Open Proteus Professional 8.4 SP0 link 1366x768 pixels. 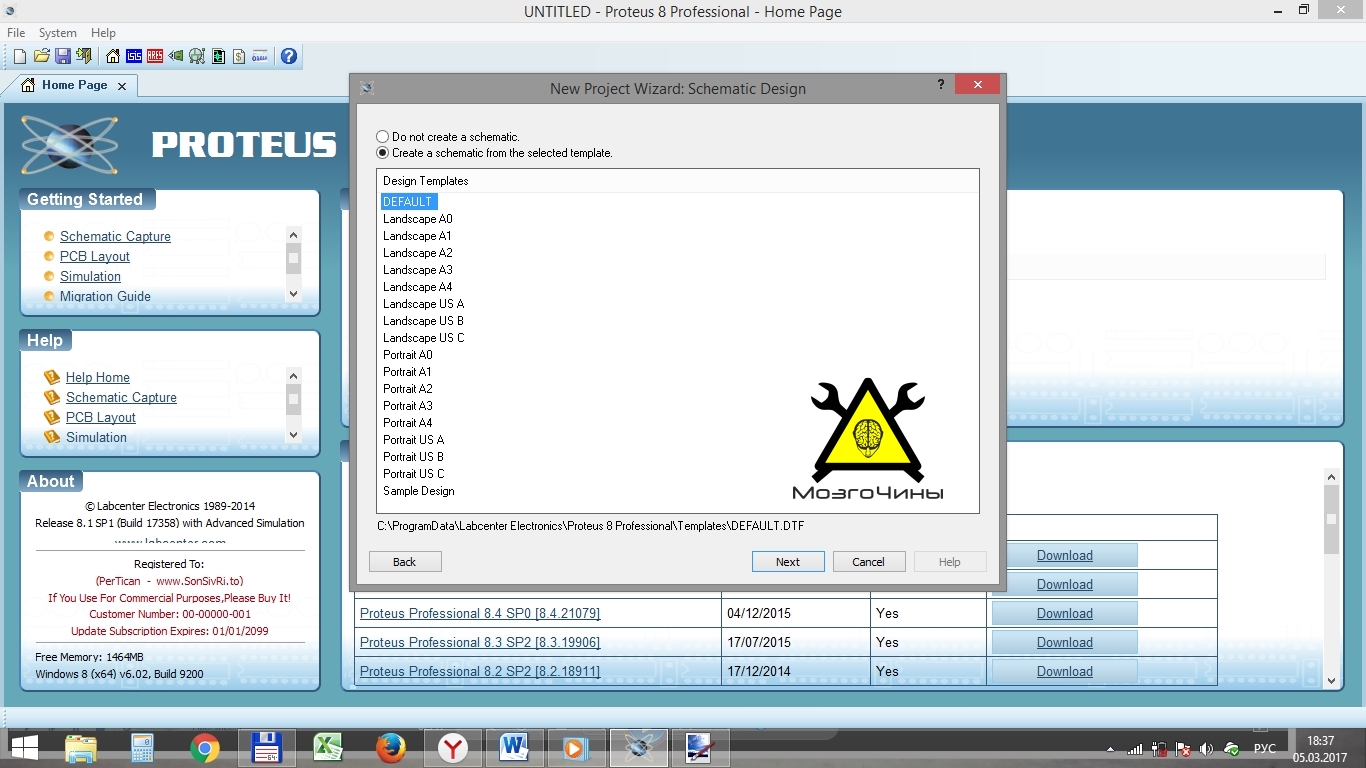point(480,613)
